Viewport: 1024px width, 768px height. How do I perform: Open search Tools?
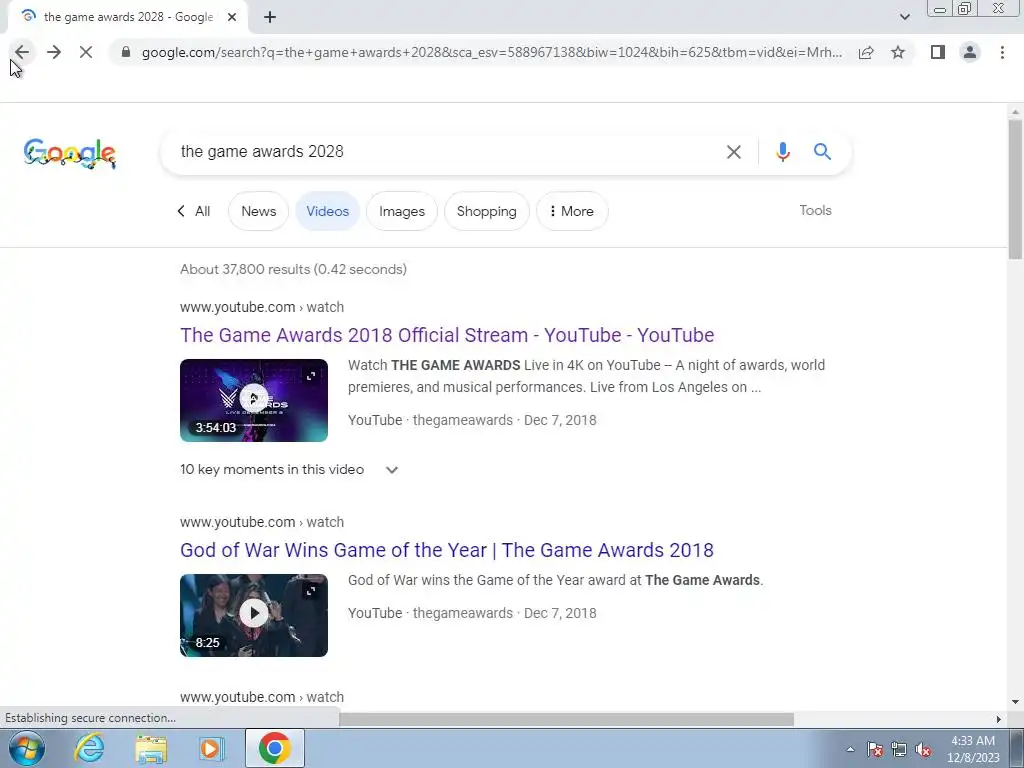[815, 210]
